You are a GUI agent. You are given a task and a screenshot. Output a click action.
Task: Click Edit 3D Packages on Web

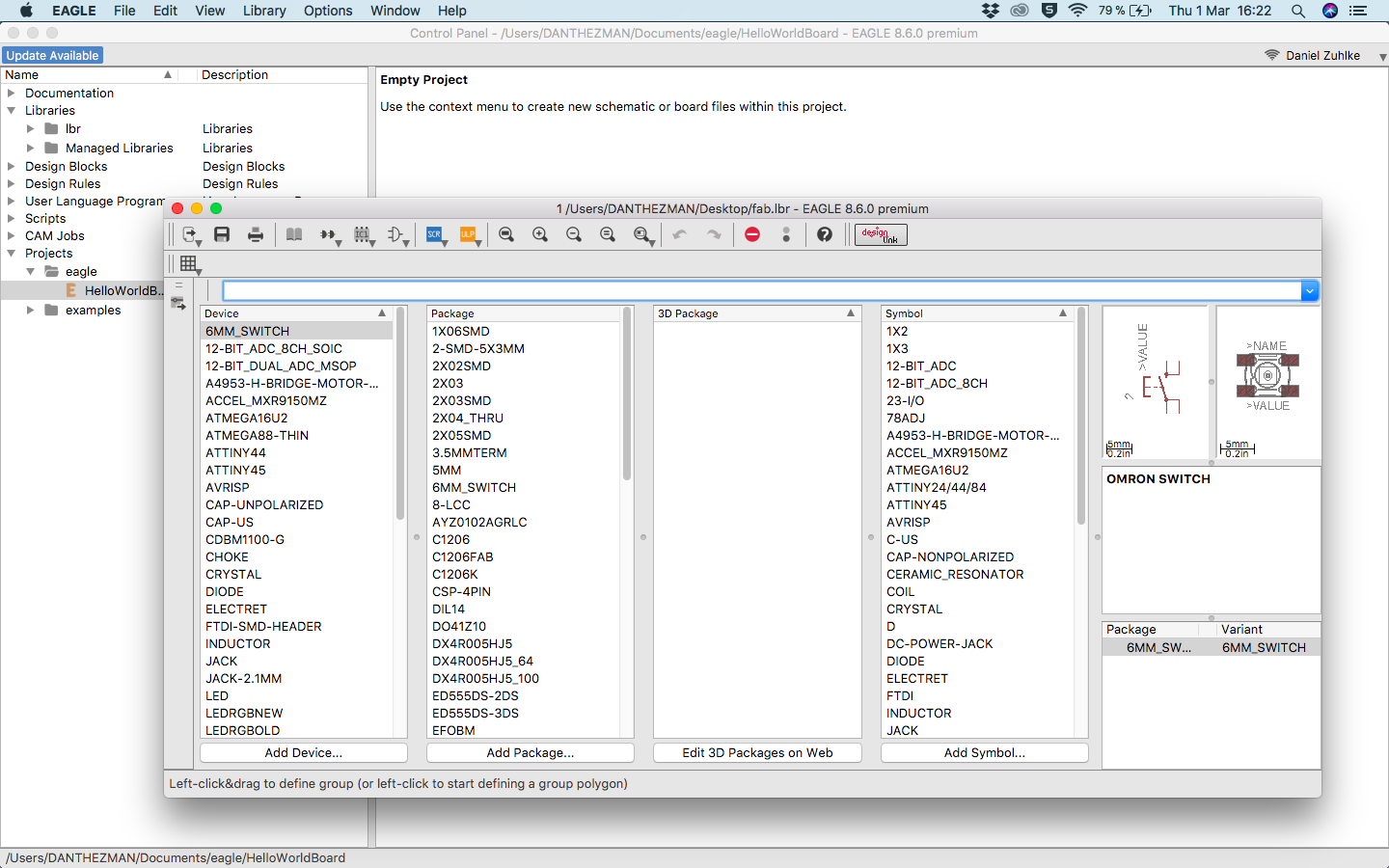click(757, 752)
